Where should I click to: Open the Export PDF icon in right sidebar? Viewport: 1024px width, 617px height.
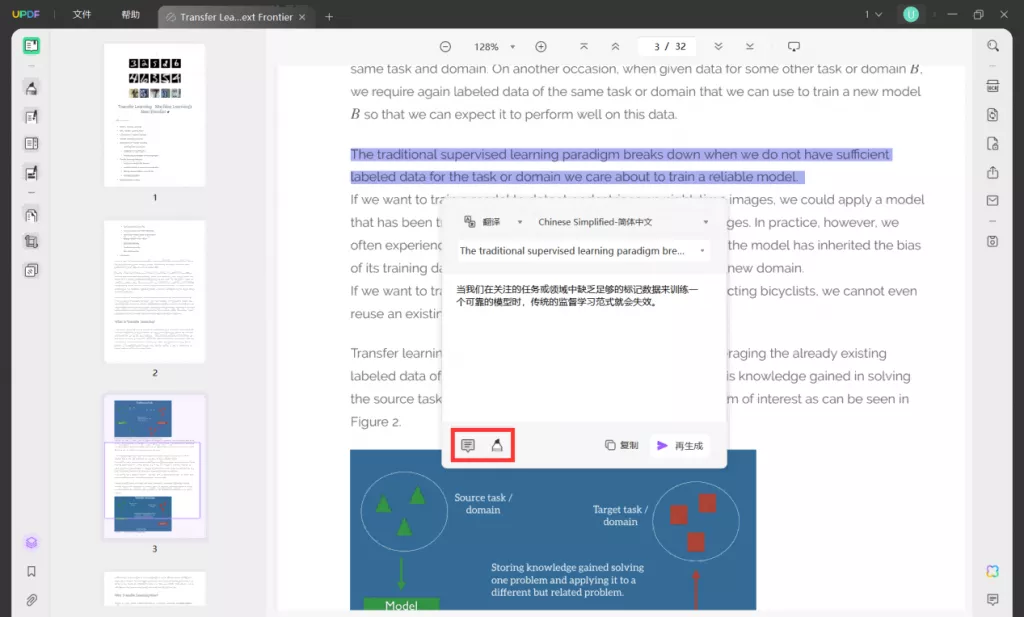(x=993, y=115)
